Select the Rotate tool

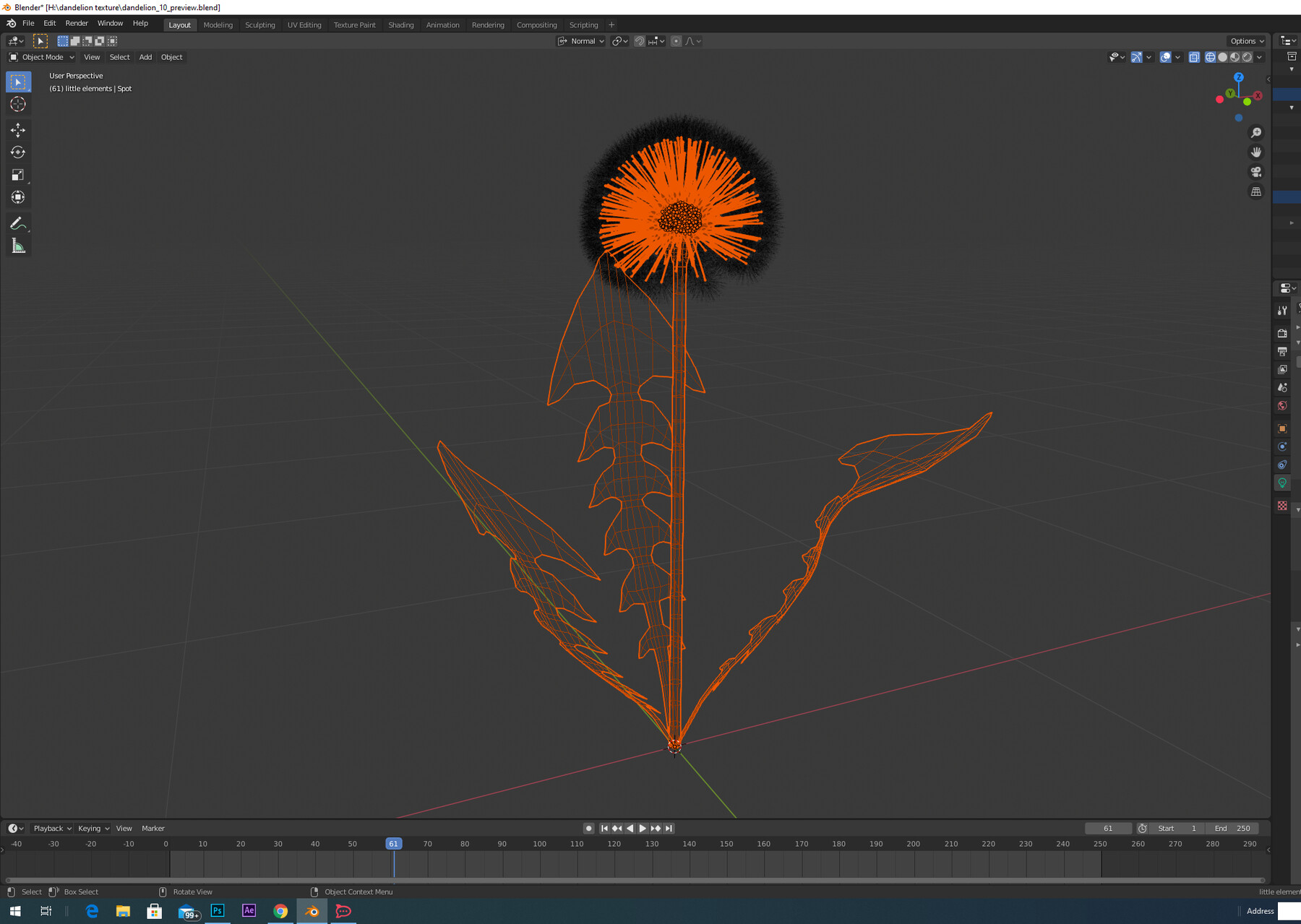tap(18, 152)
